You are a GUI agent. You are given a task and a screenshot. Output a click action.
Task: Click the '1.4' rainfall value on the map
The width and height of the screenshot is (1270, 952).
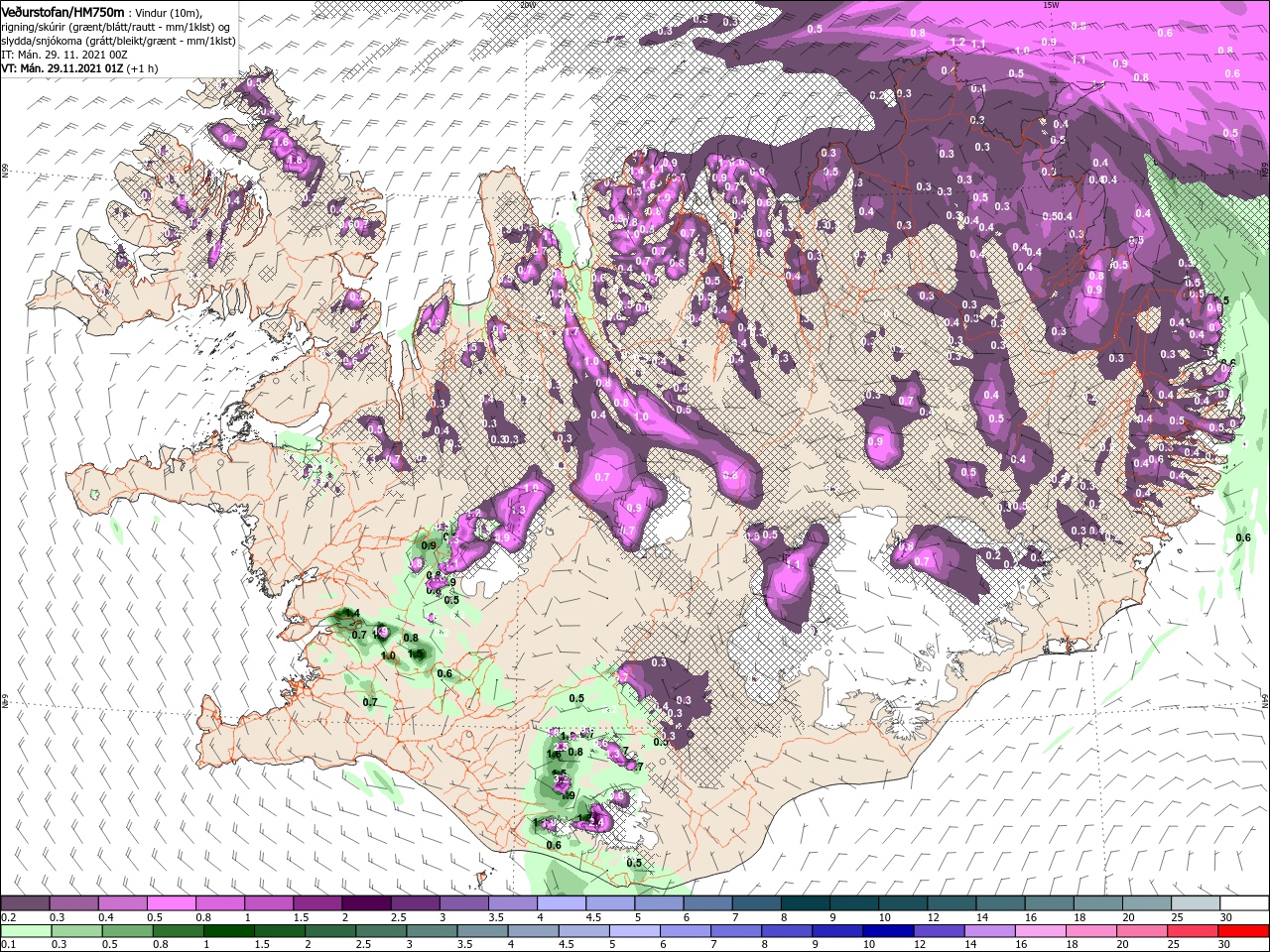pyautogui.click(x=352, y=613)
